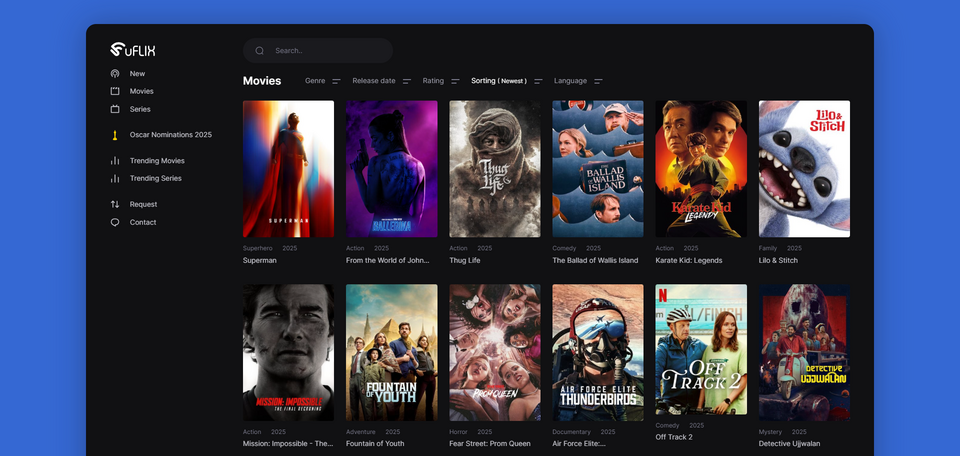
Task: Open the Rating filter dropdown icon
Action: [x=455, y=81]
